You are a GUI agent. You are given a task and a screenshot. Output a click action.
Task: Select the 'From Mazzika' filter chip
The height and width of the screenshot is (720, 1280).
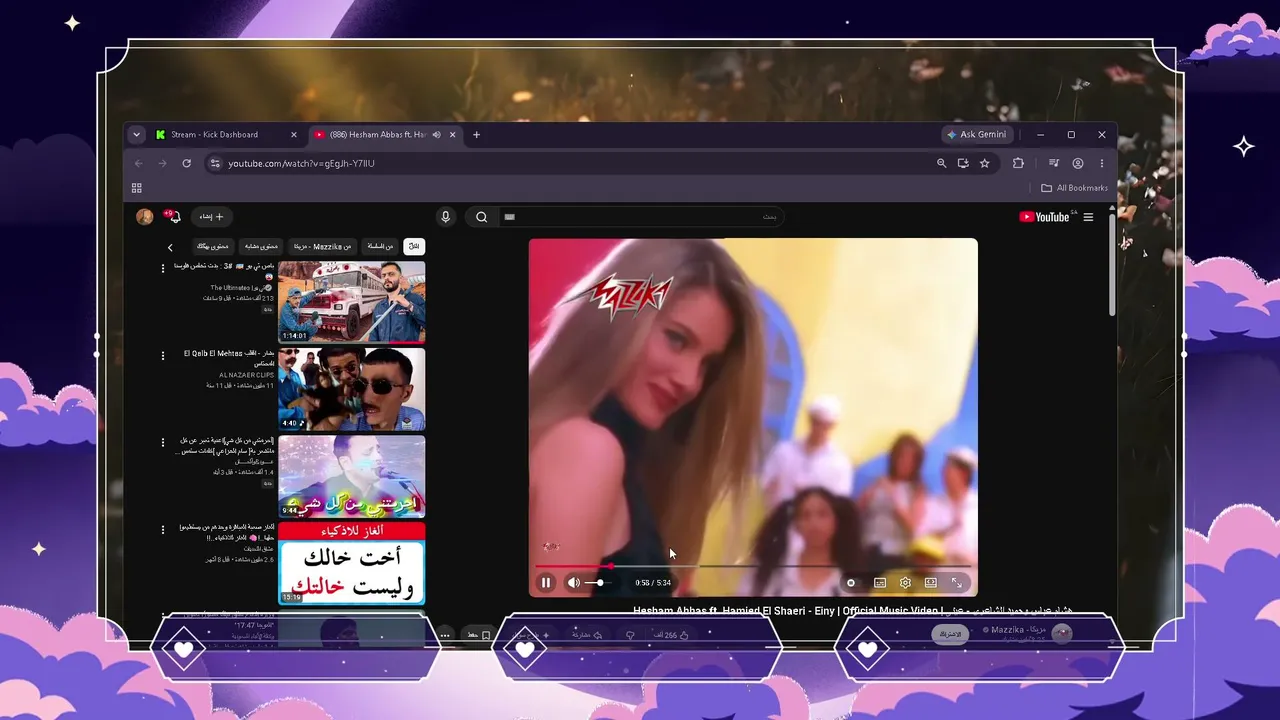click(322, 246)
